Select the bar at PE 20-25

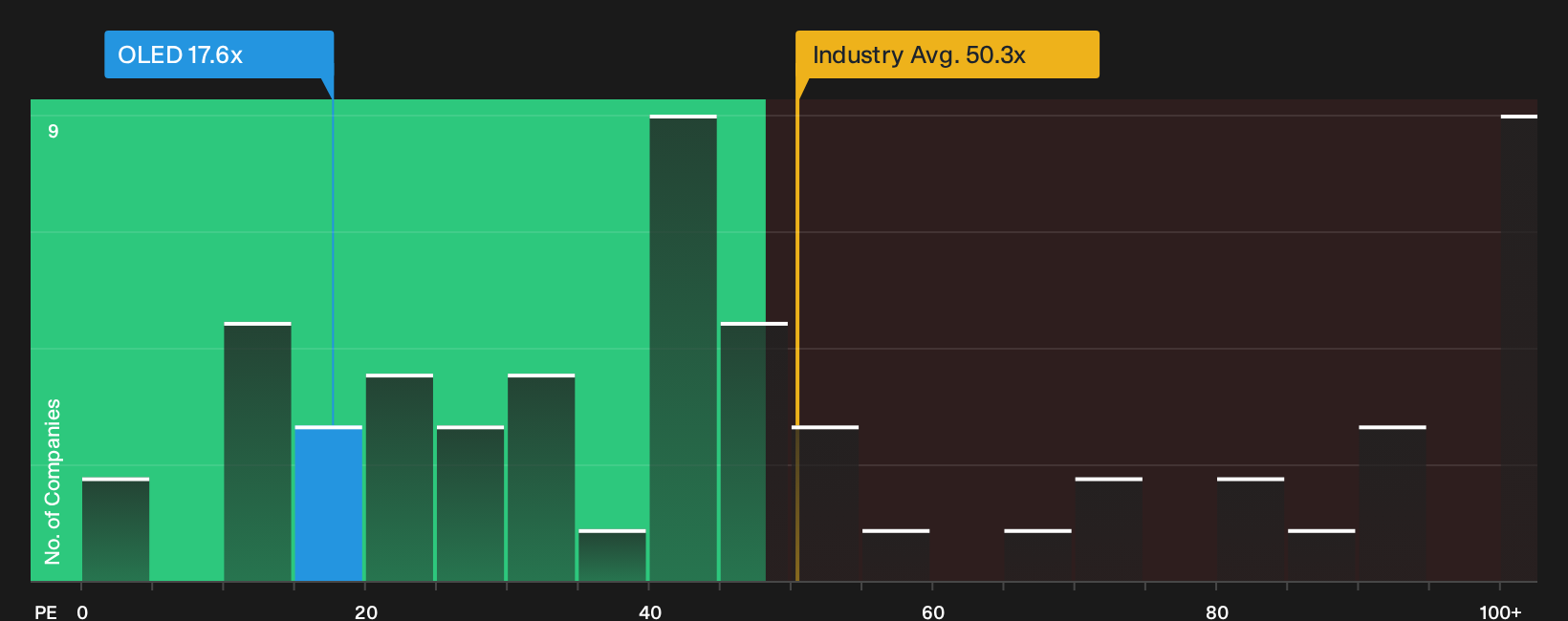tap(400, 478)
